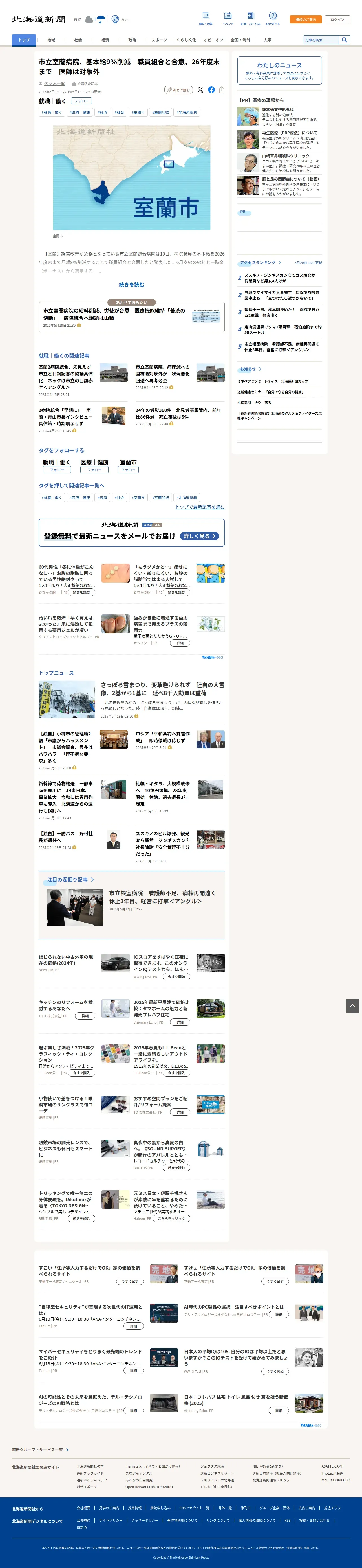Click the 購読のご案内 orange button

tap(305, 19)
